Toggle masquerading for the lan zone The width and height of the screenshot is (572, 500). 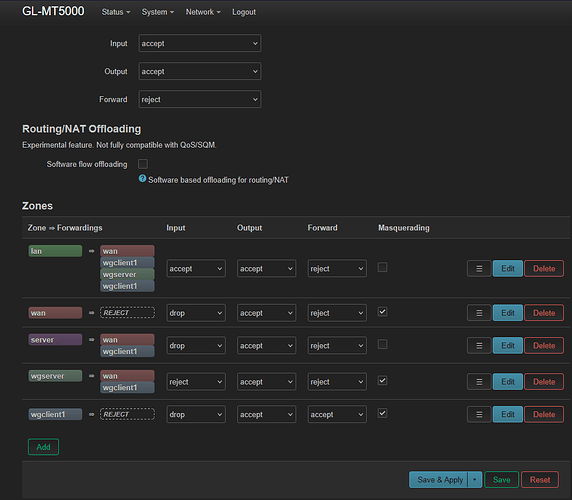(x=382, y=267)
